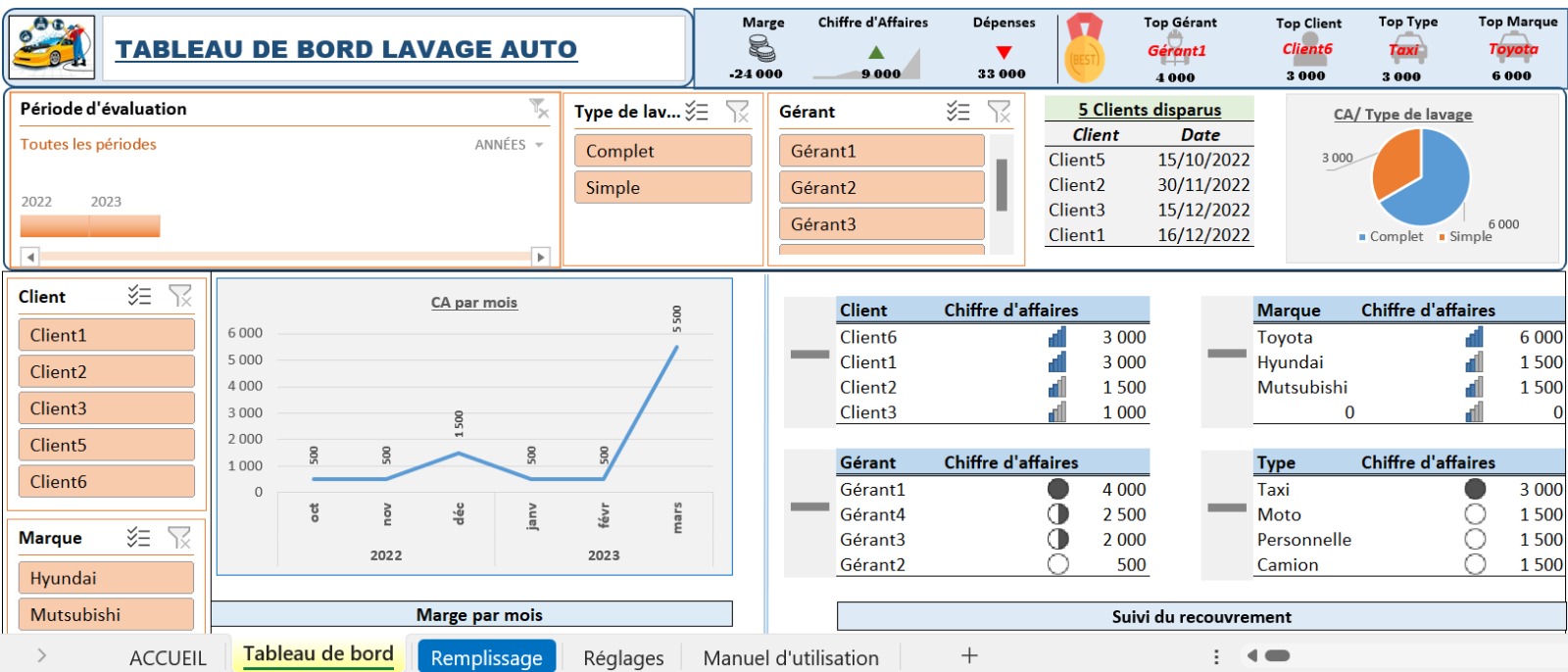Click the car wash logo image
The image size is (1568, 672).
[x=53, y=47]
